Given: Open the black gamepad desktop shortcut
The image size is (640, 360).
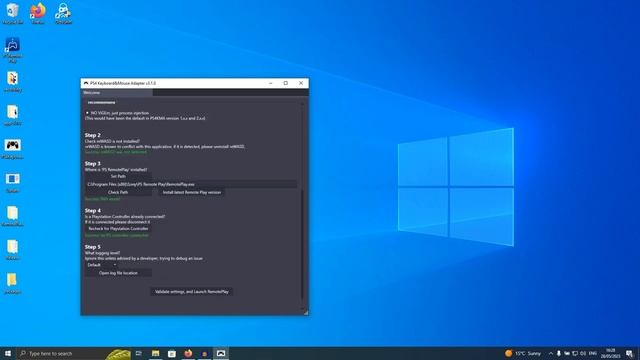Looking at the screenshot, I should tap(12, 148).
